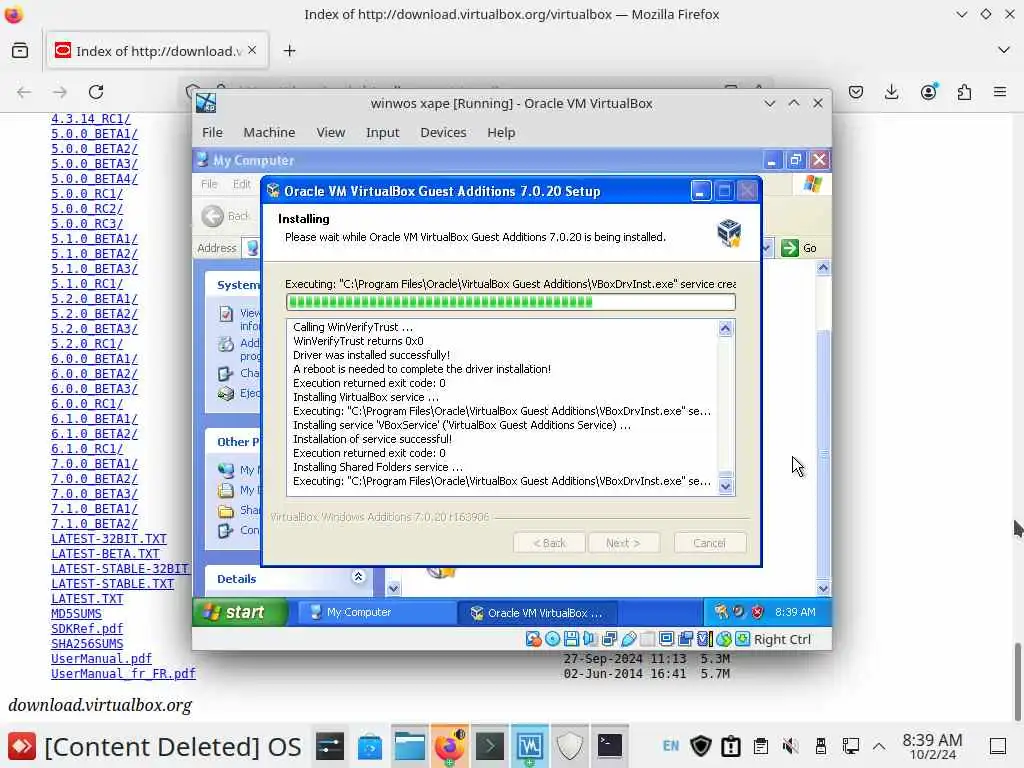
Task: Open the Devices menu in VirtualBox
Action: pyautogui.click(x=443, y=133)
